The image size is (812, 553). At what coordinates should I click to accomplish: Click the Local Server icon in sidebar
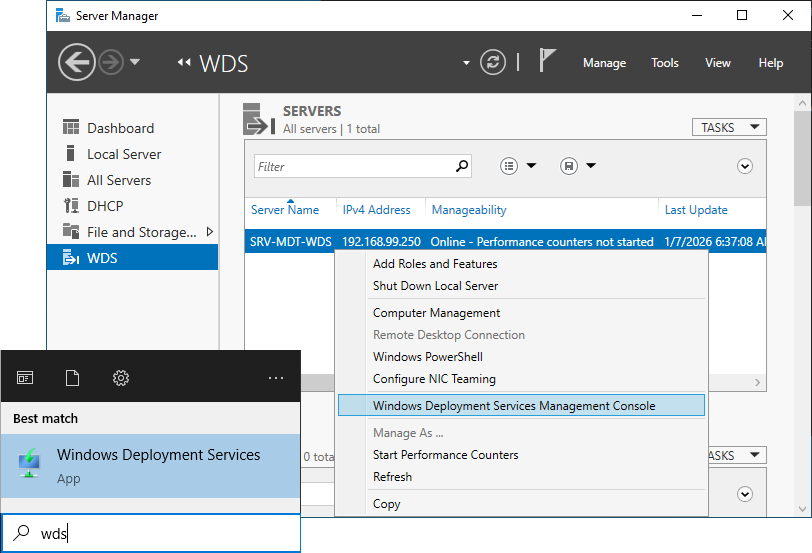(x=70, y=153)
